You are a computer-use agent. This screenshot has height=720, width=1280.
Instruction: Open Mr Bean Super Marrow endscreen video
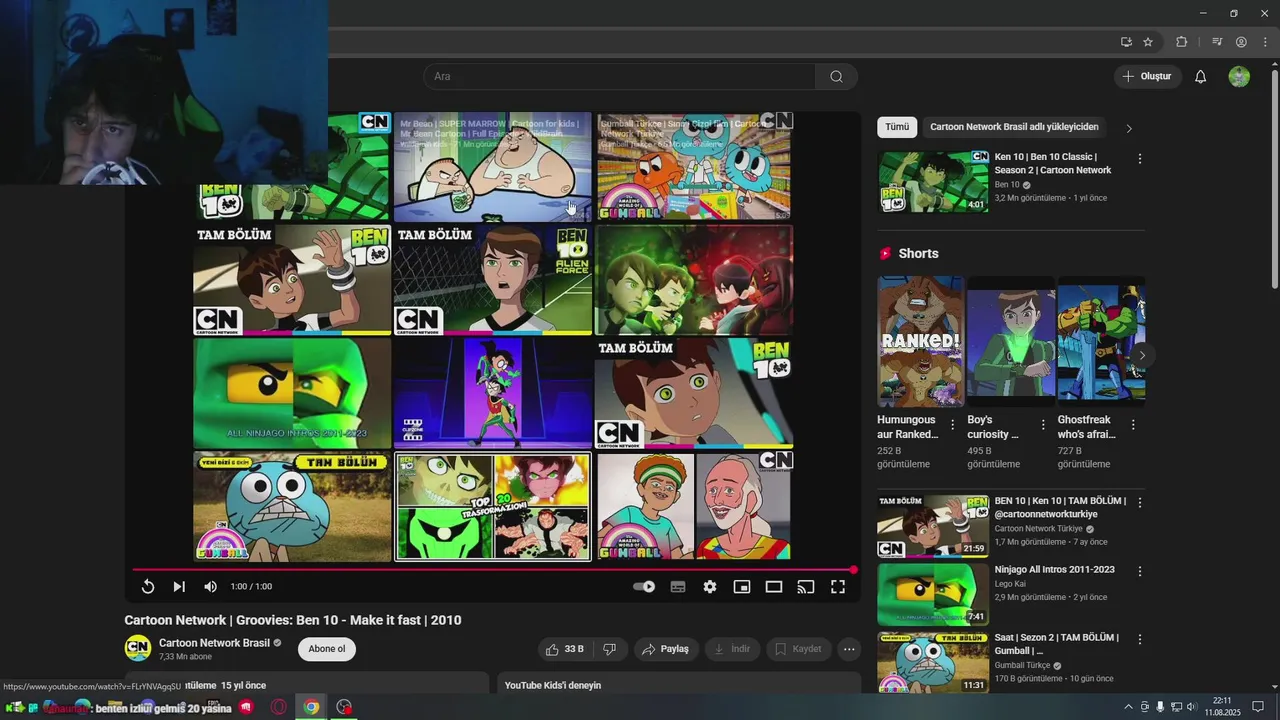493,166
